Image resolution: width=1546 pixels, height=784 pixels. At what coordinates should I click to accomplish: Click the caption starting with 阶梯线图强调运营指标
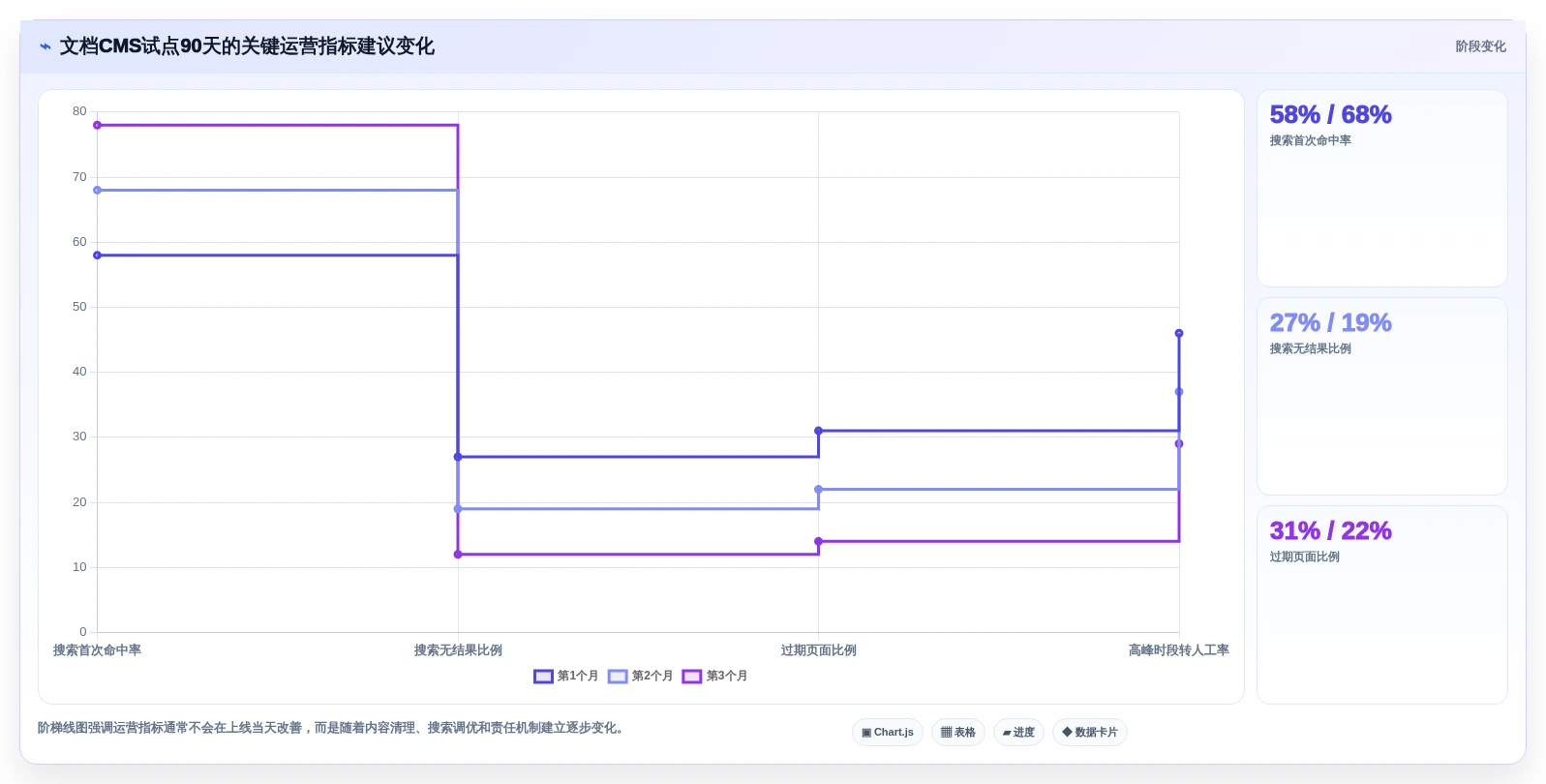(x=333, y=728)
